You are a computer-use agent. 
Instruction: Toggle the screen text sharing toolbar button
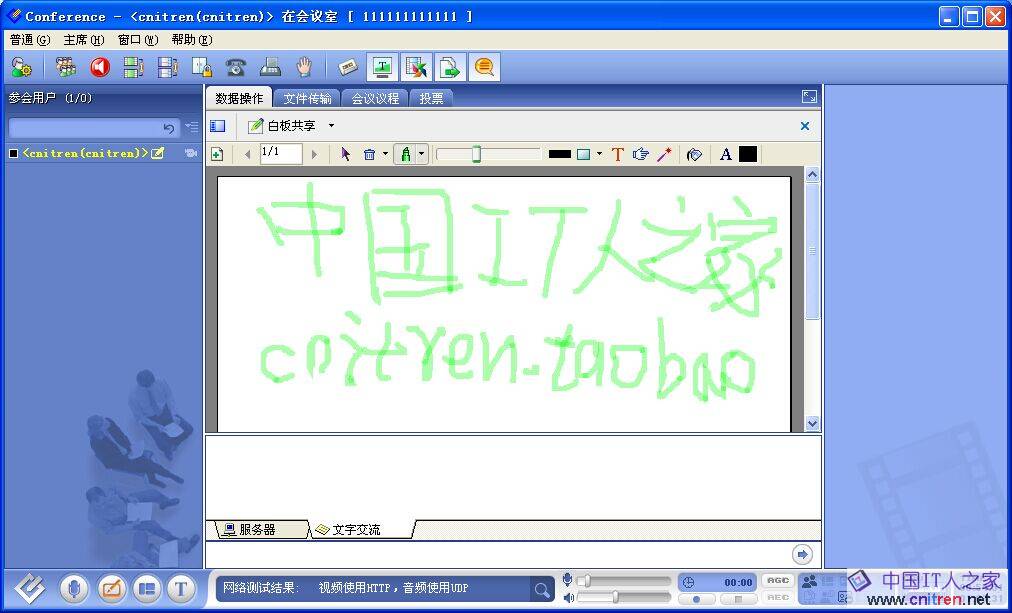pyautogui.click(x=382, y=67)
